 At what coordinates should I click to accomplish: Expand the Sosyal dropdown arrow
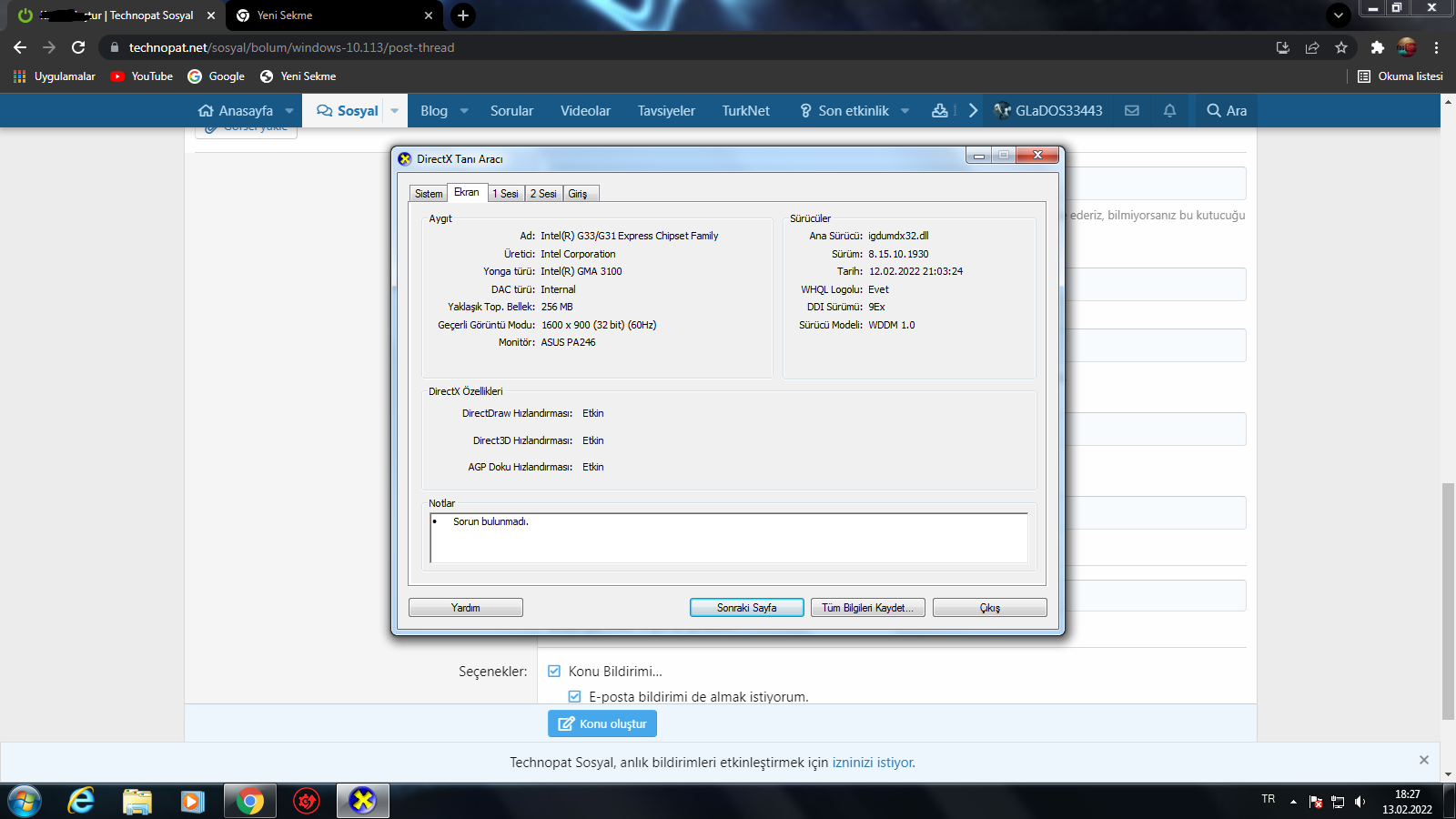395,110
